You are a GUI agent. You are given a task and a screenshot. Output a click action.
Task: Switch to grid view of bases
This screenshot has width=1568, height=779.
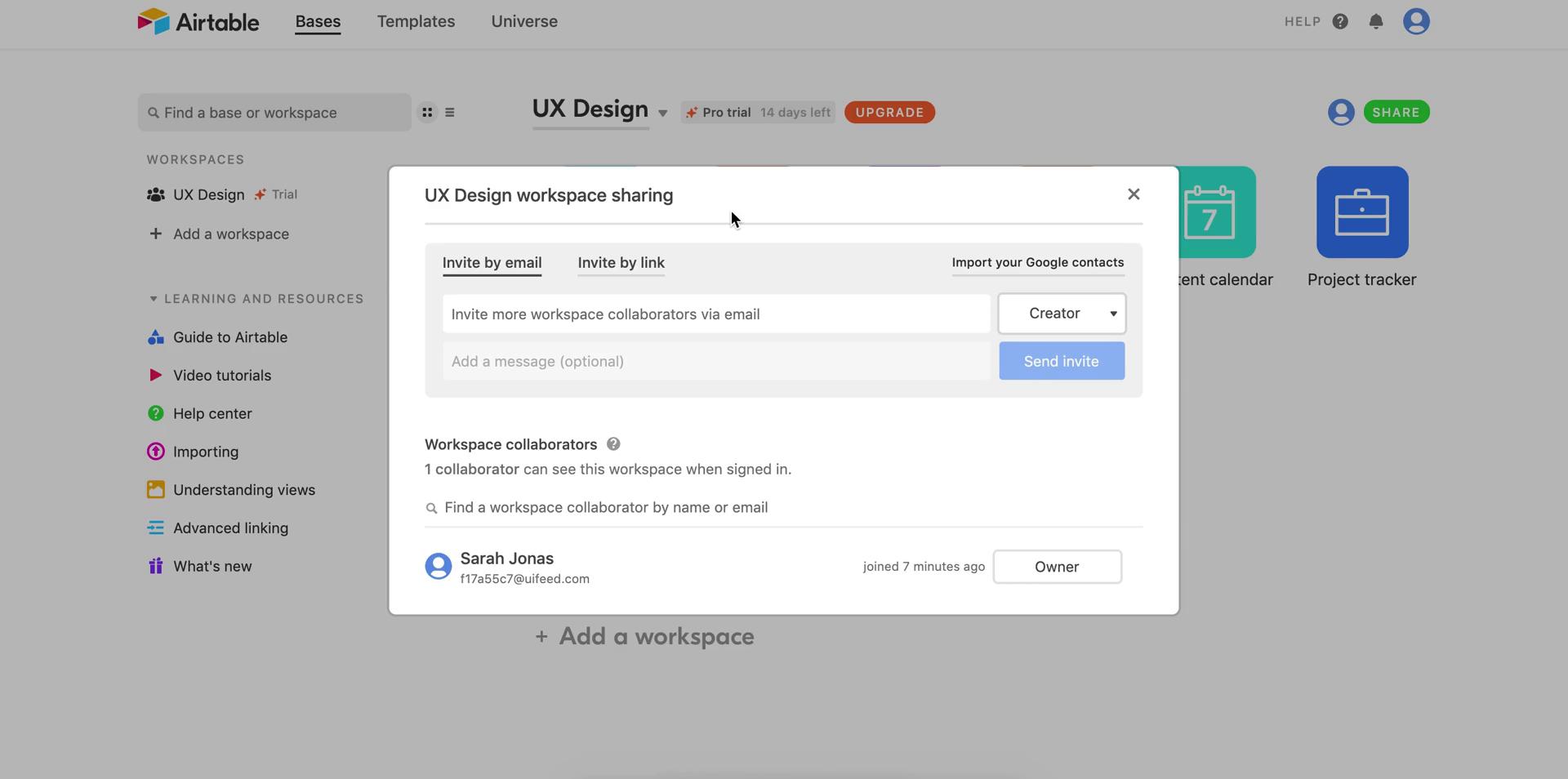427,113
